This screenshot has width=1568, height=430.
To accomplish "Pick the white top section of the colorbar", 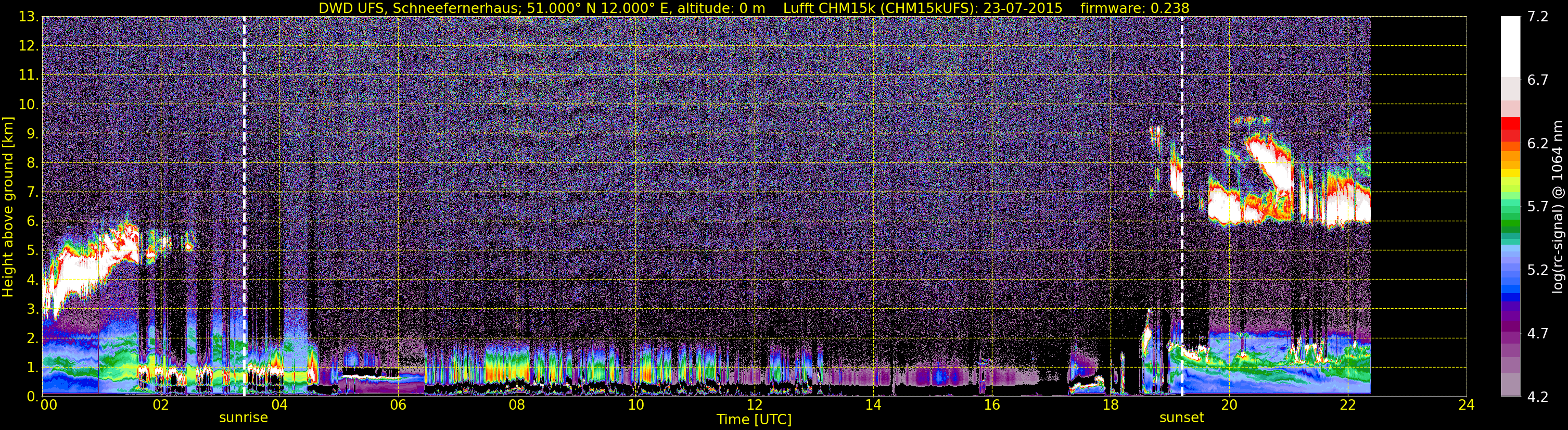I will (1510, 46).
